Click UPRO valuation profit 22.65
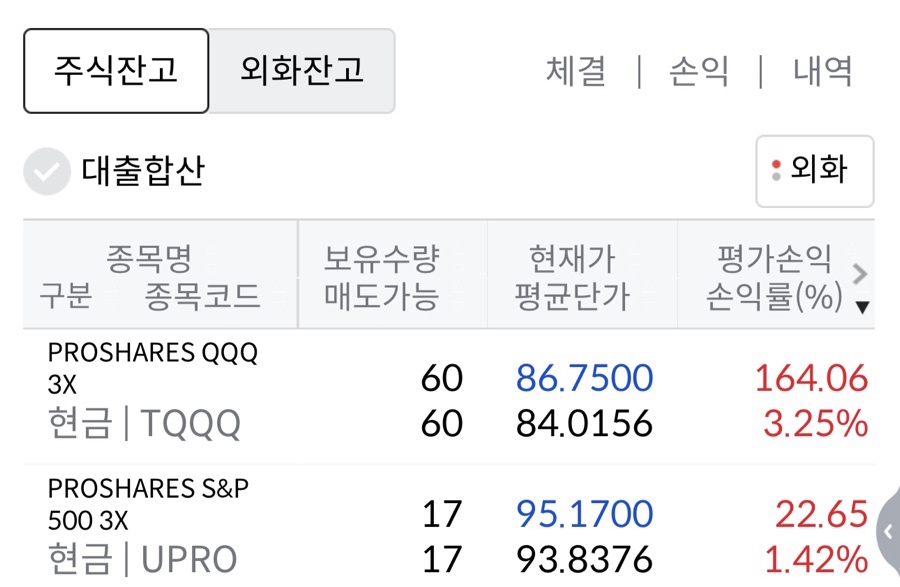The image size is (900, 587). tap(821, 514)
